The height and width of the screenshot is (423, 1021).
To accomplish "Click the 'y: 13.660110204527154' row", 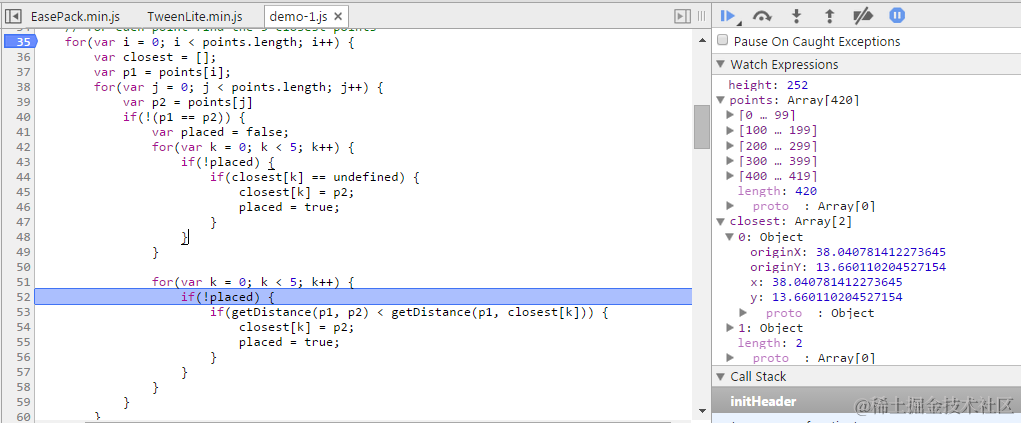I will click(x=826, y=297).
